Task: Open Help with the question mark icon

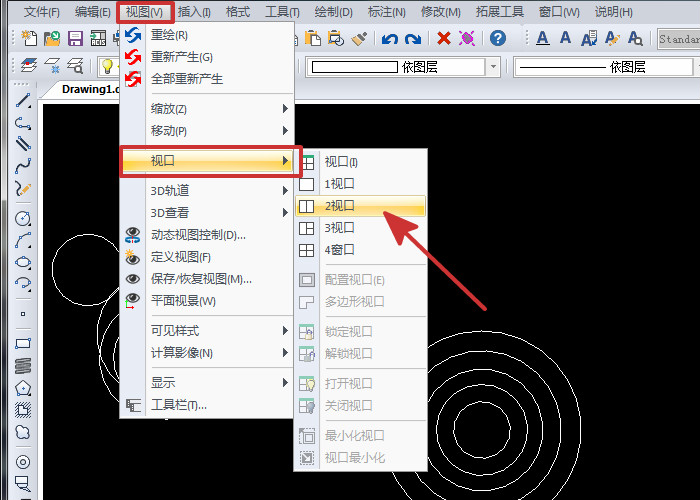Action: pyautogui.click(x=498, y=38)
